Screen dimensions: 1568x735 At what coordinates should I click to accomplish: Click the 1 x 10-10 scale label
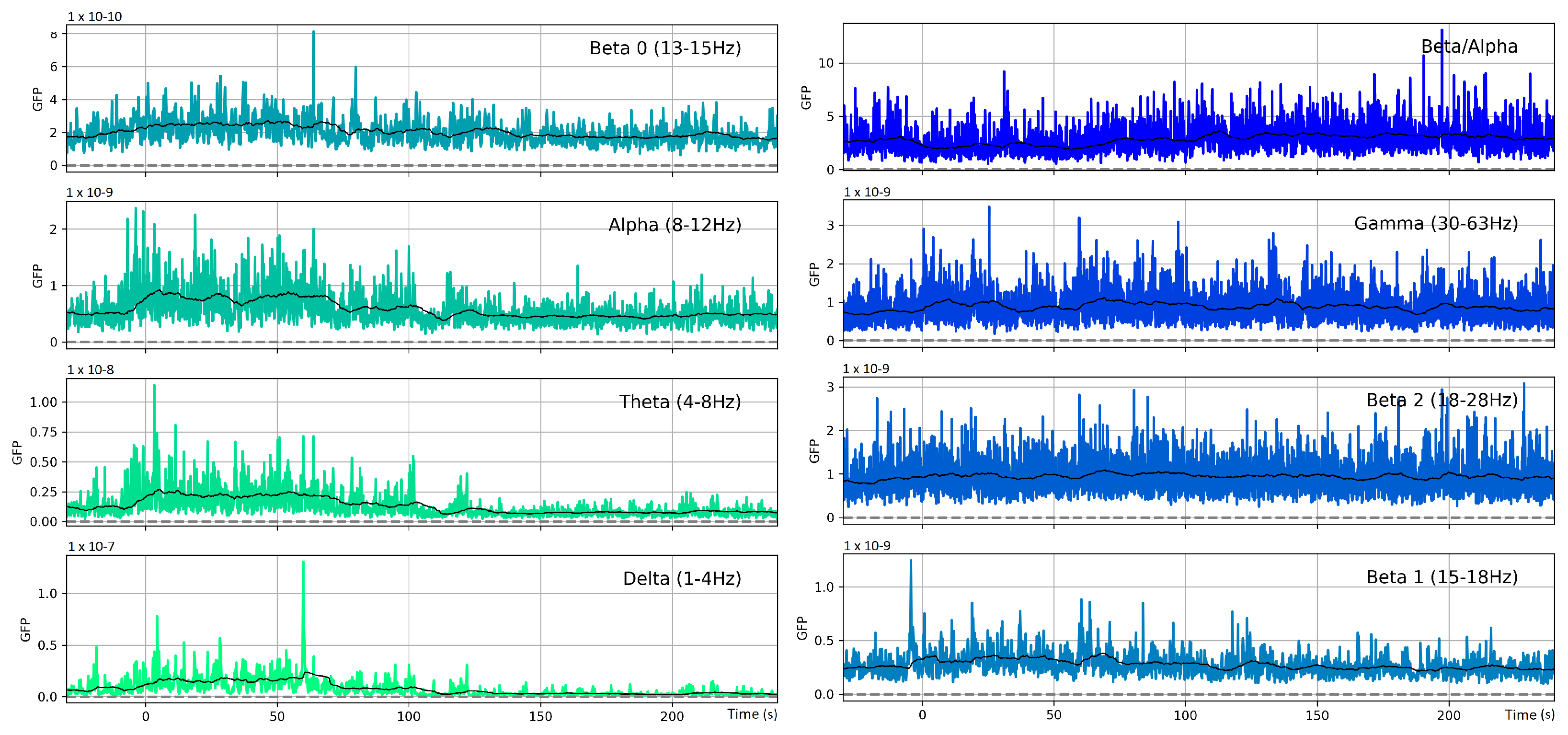(x=94, y=16)
